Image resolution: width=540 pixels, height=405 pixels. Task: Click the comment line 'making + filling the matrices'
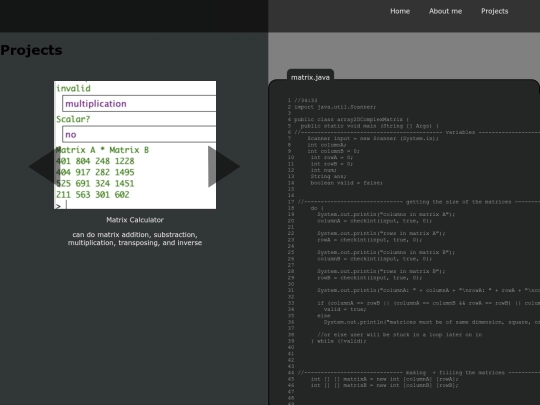455,373
